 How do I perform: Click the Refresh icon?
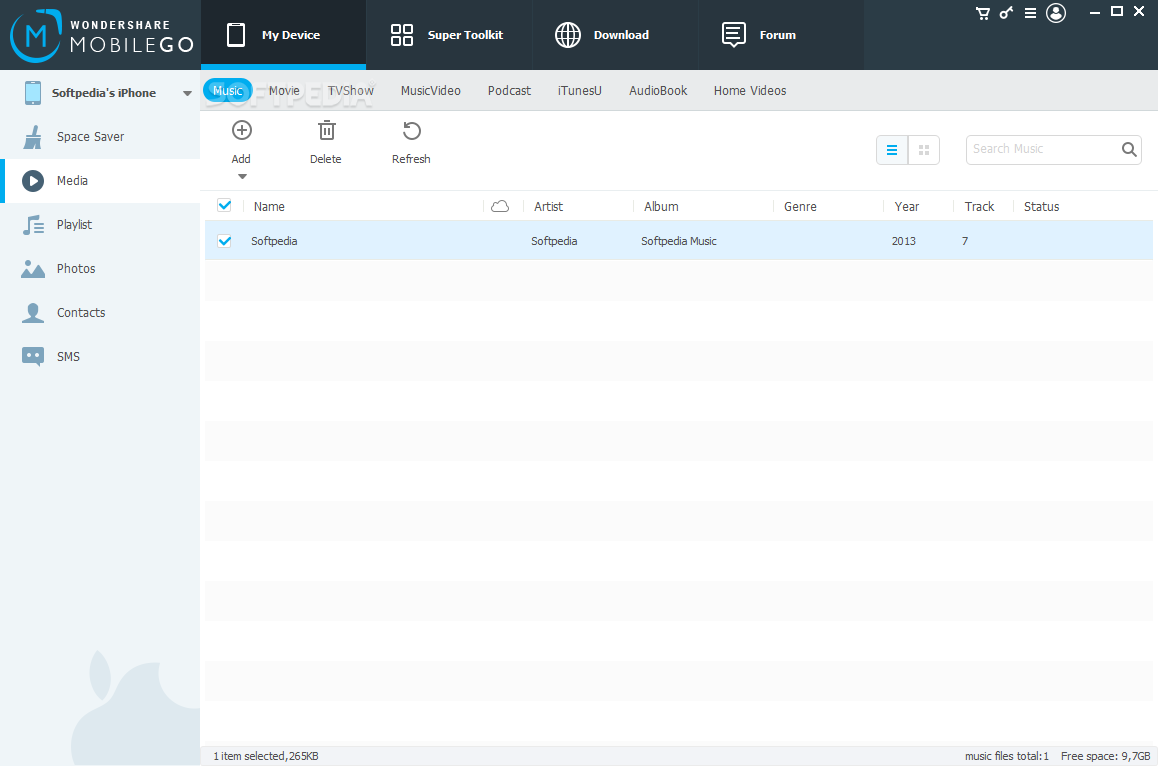411,131
